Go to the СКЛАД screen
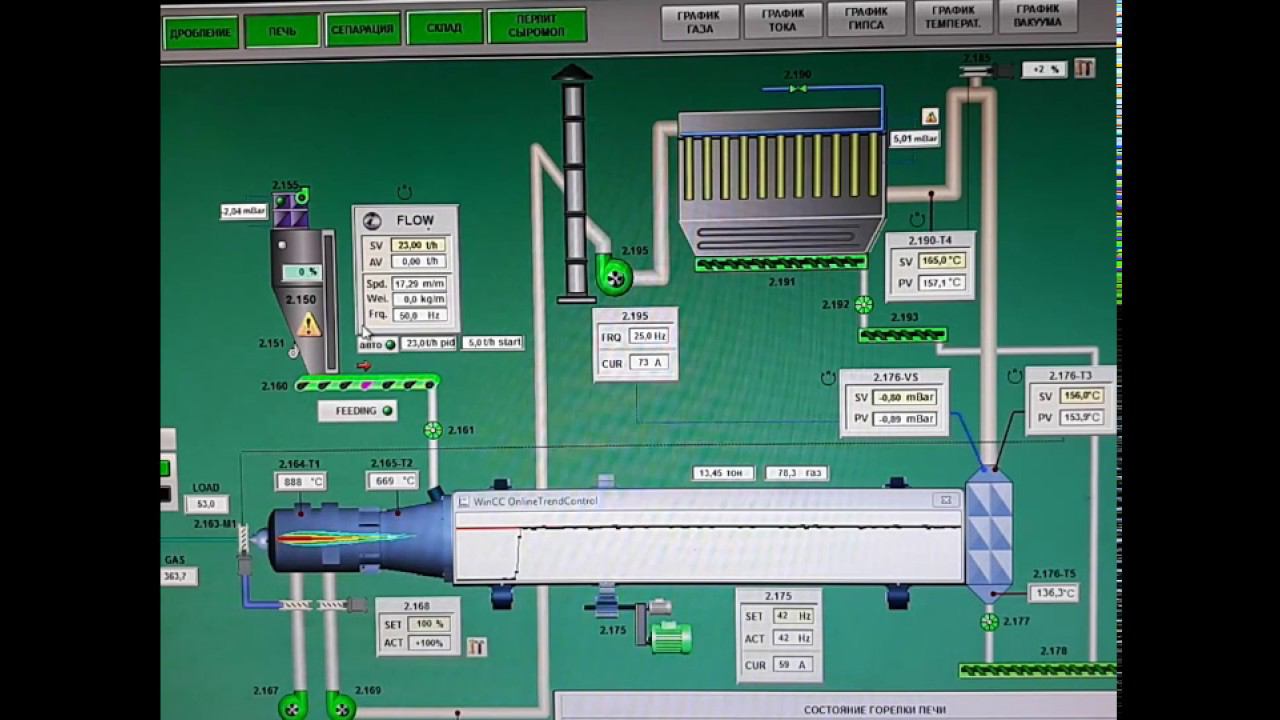 (x=444, y=27)
